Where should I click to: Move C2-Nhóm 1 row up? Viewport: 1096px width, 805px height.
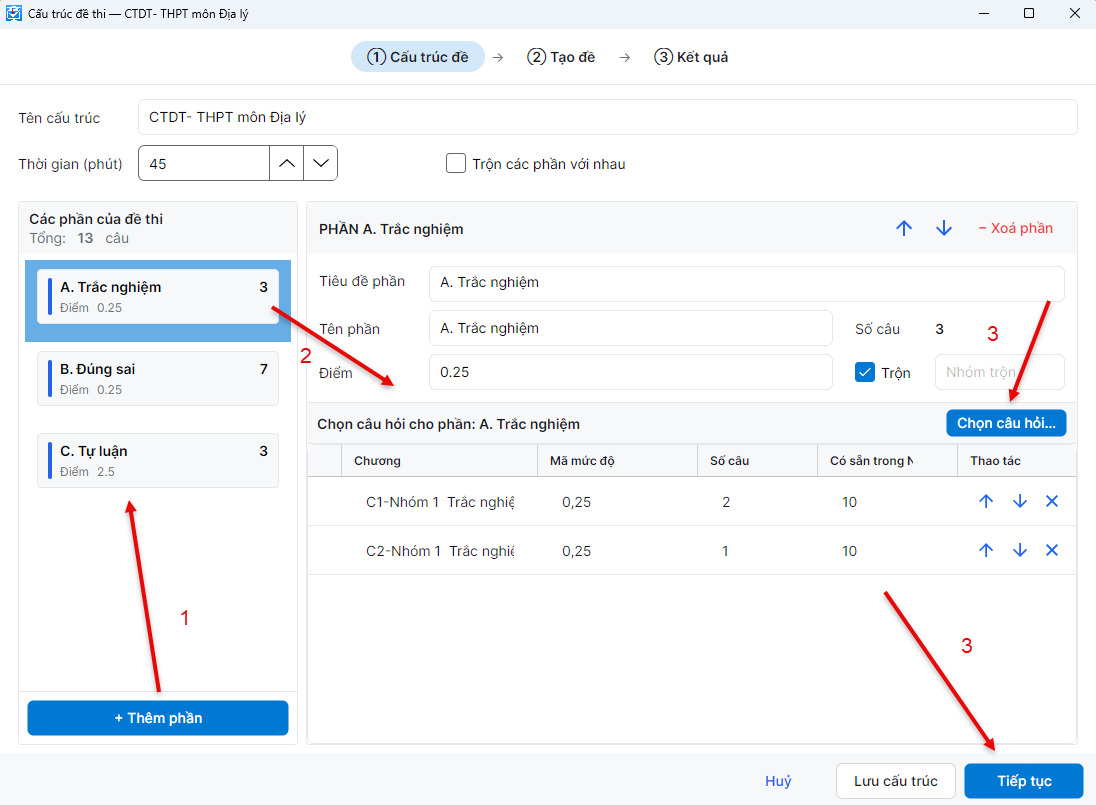point(986,550)
